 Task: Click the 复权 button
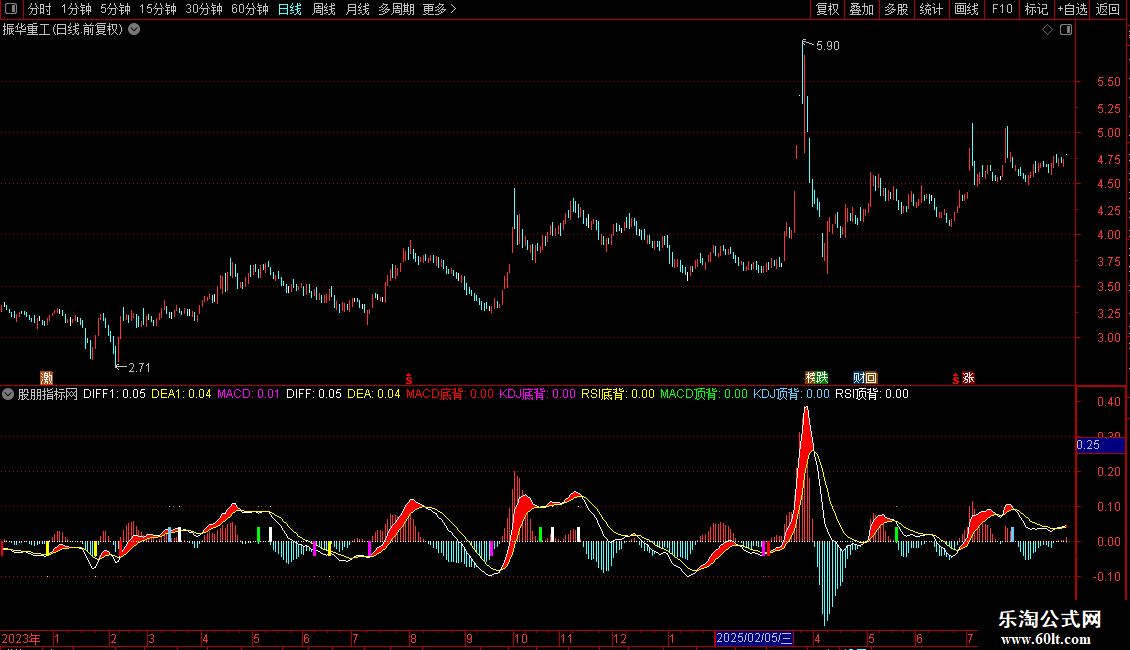point(827,9)
